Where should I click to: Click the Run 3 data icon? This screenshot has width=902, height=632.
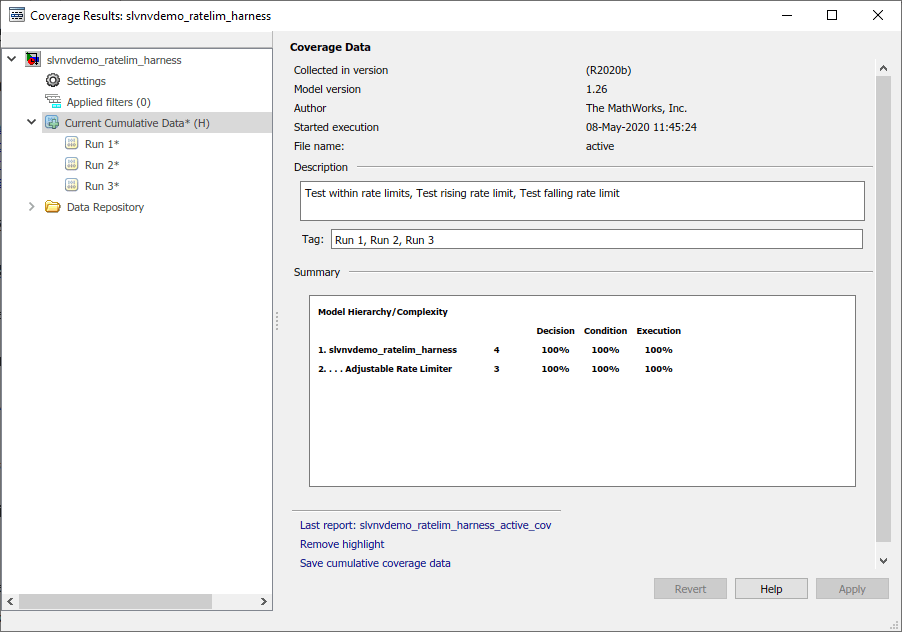point(72,186)
